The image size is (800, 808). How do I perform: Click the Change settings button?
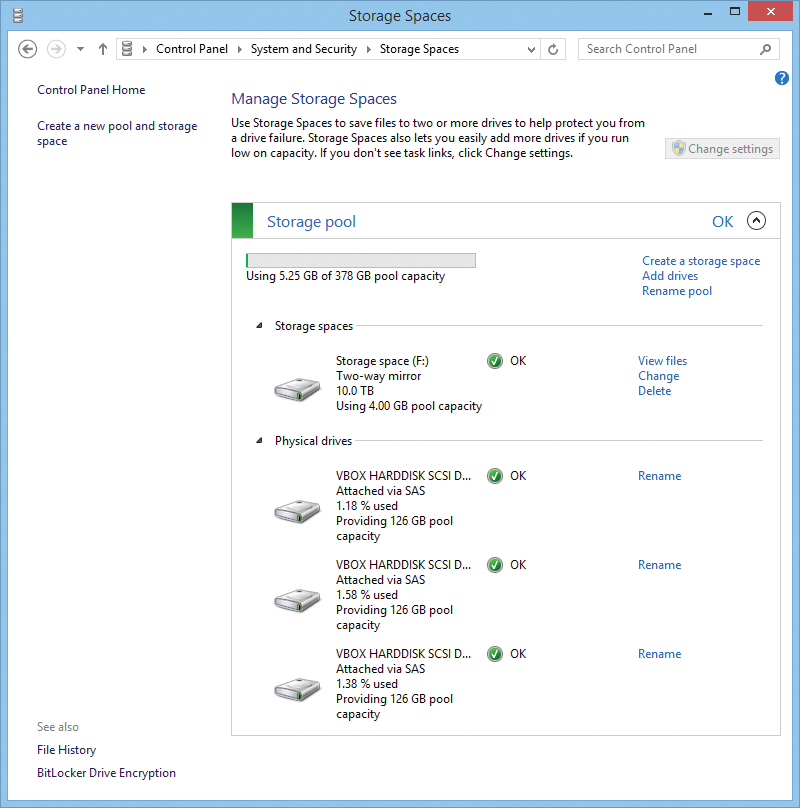[722, 149]
